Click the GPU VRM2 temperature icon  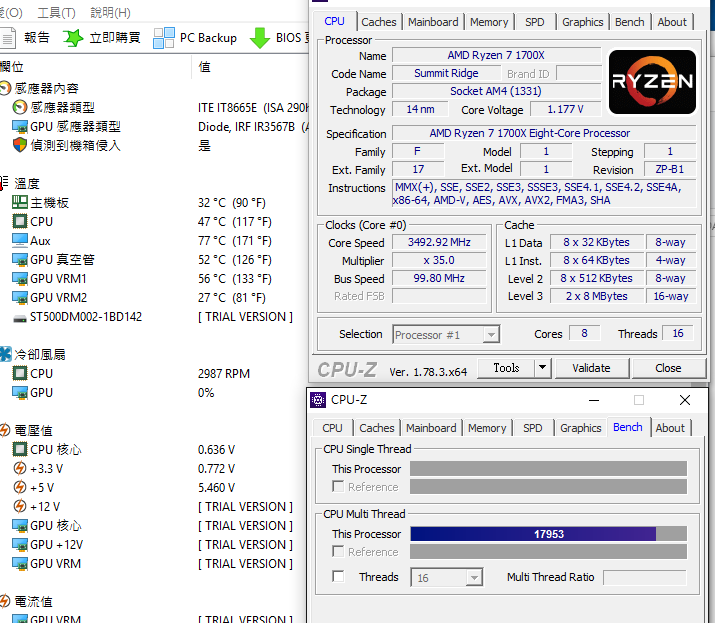pos(20,298)
